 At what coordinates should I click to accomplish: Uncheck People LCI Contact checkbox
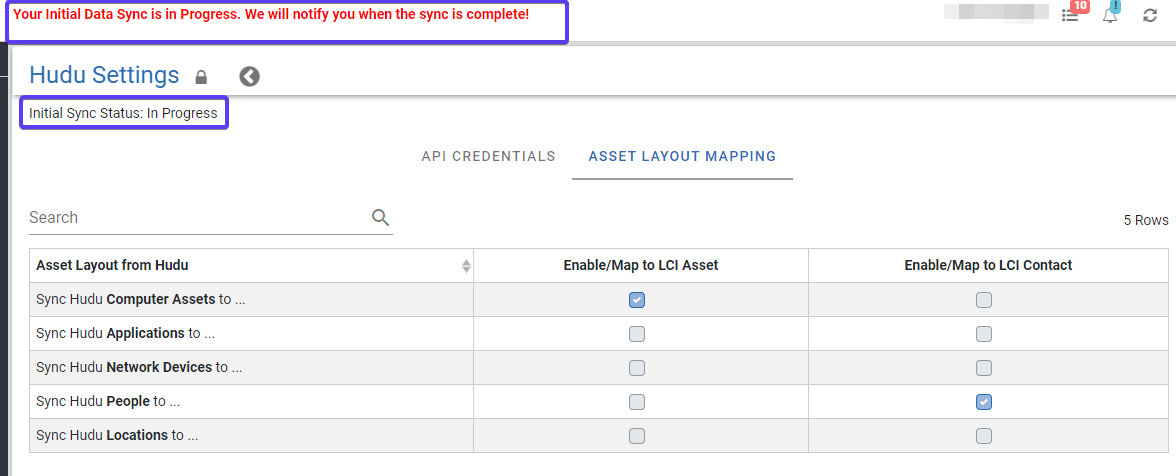click(x=984, y=402)
